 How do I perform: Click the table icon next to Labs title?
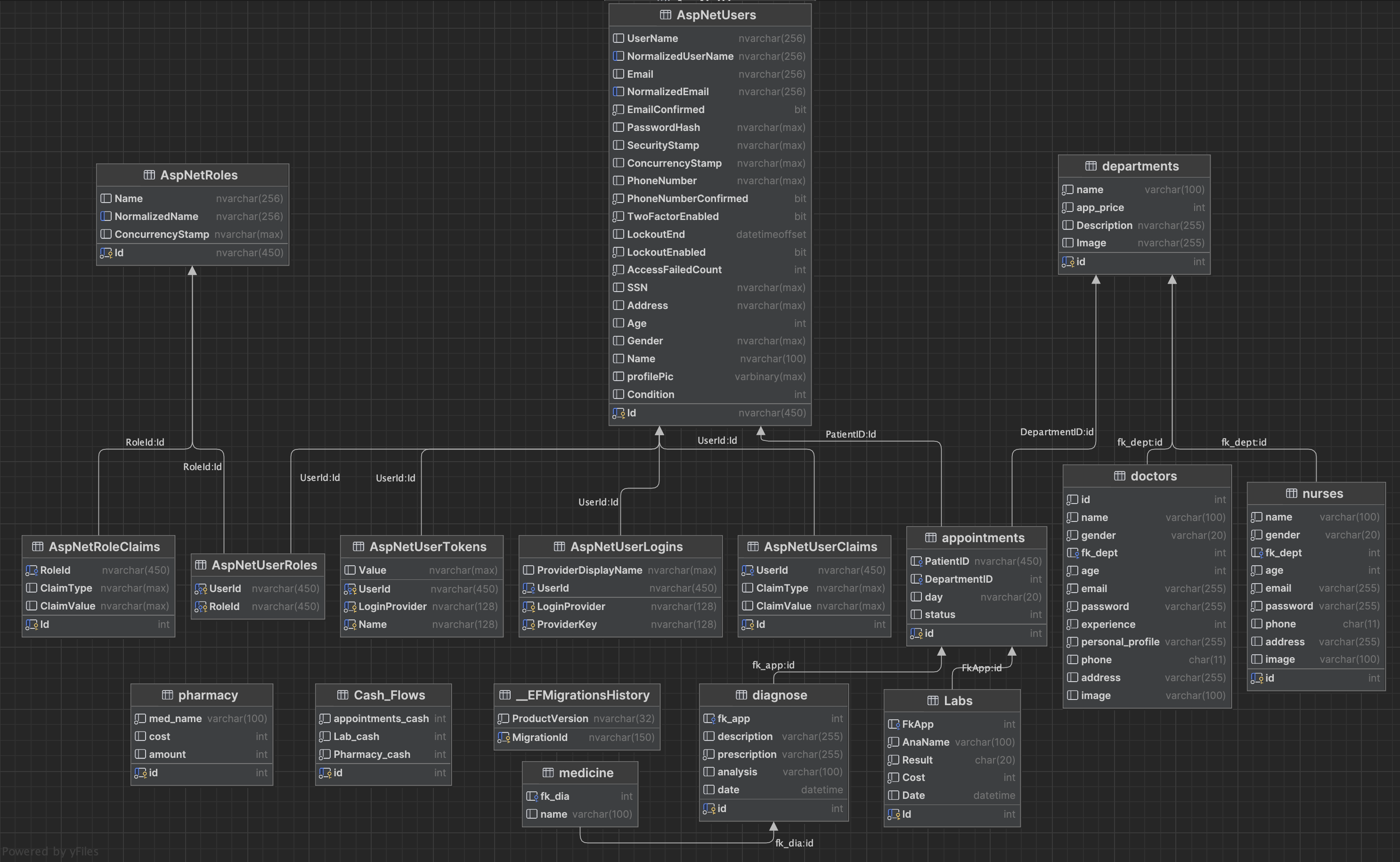933,700
